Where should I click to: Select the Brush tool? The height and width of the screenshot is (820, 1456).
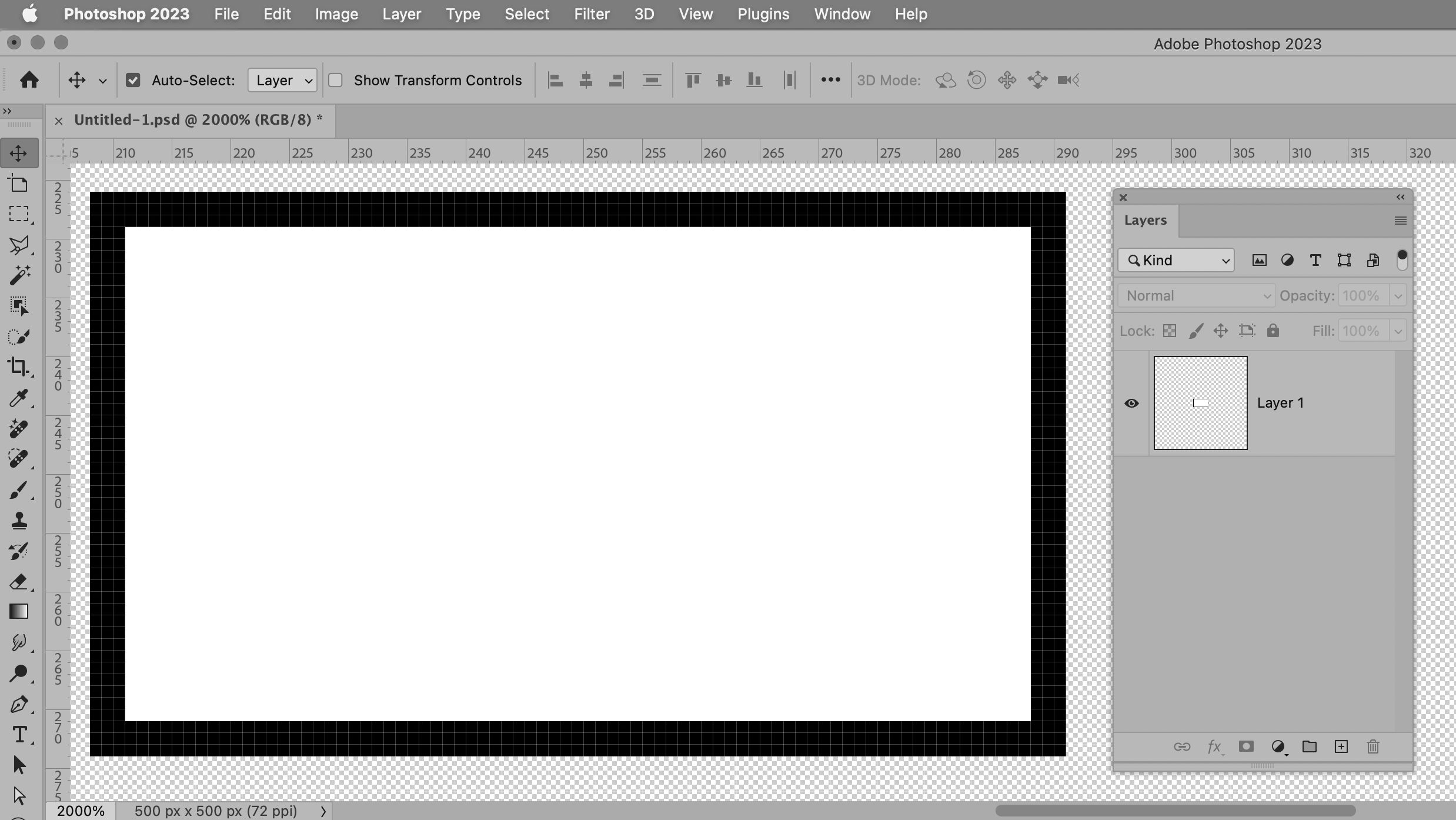[19, 491]
